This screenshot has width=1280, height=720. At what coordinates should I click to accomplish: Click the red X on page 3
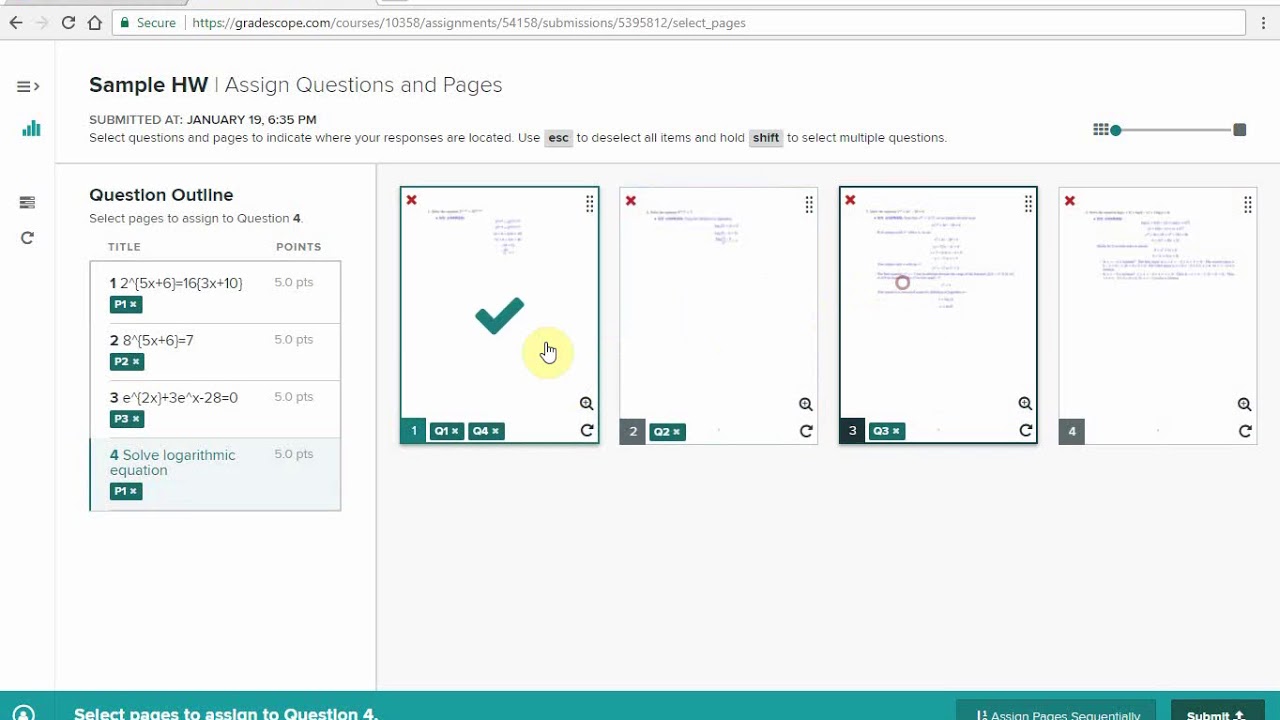click(x=850, y=201)
